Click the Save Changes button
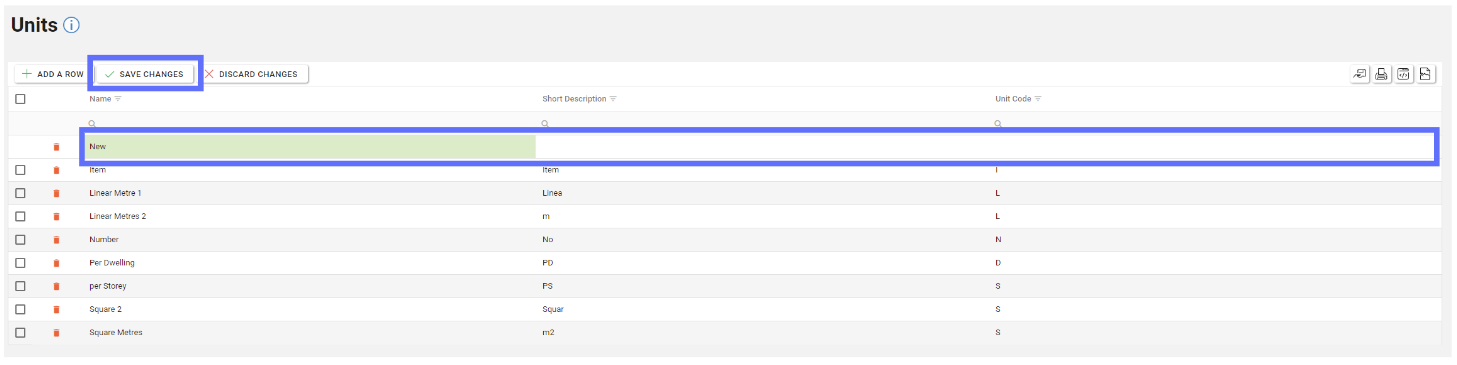 [x=145, y=74]
